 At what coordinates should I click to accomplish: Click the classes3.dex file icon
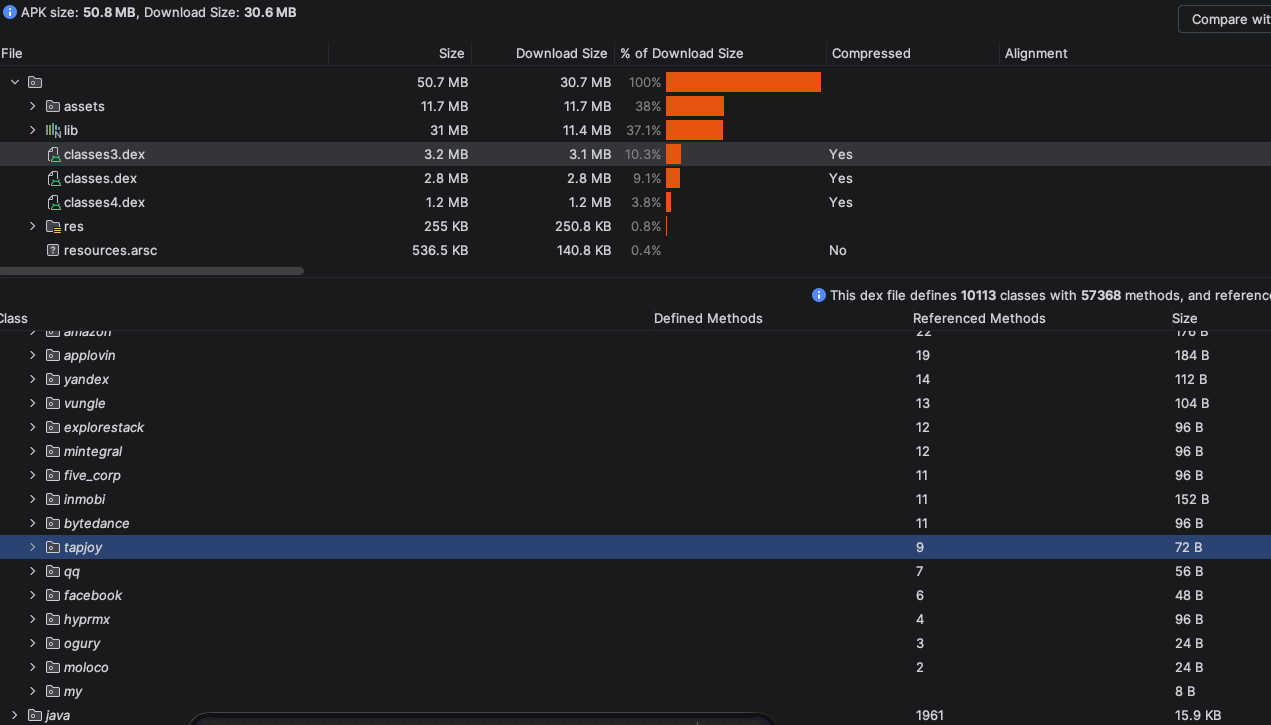point(54,154)
